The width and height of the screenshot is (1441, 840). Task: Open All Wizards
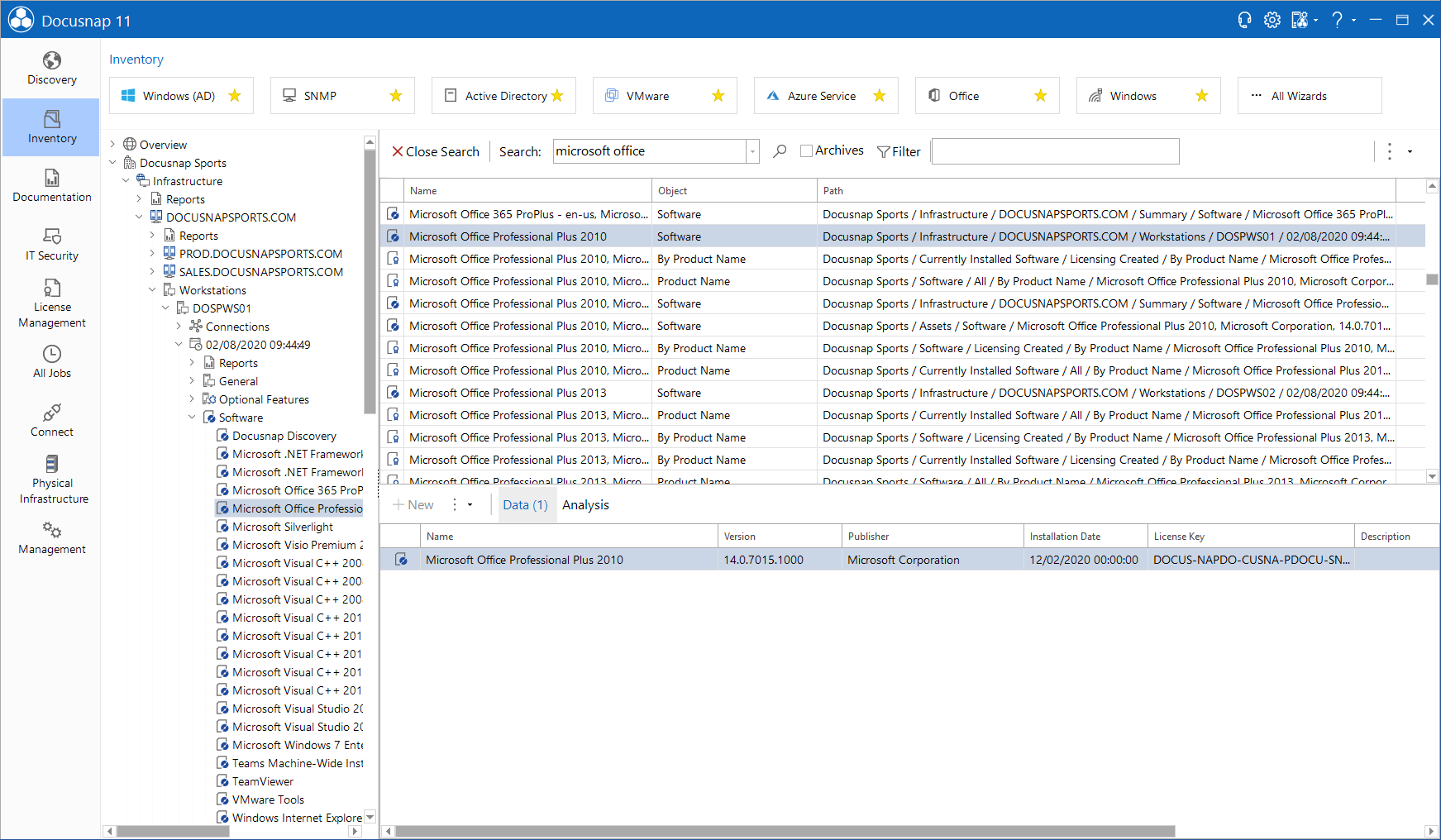click(1310, 96)
